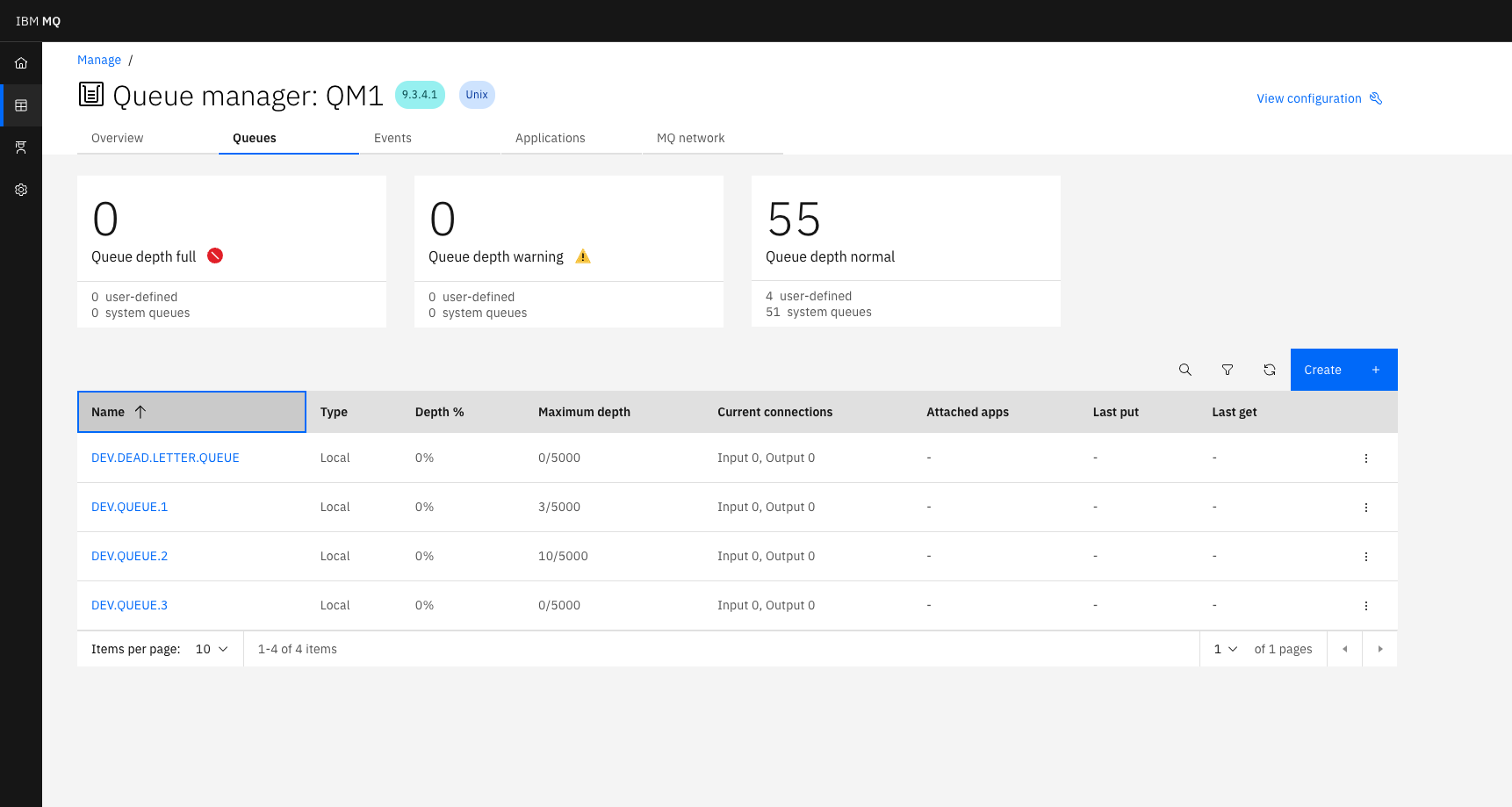Navigate back via the Manage breadcrumb
The image size is (1512, 807).
(x=98, y=60)
